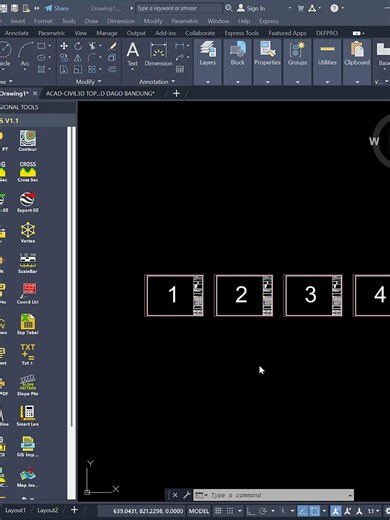Open the Dimension menu in menu bar
Image resolution: width=390 pixels, height=520 pixels.
[121, 21]
